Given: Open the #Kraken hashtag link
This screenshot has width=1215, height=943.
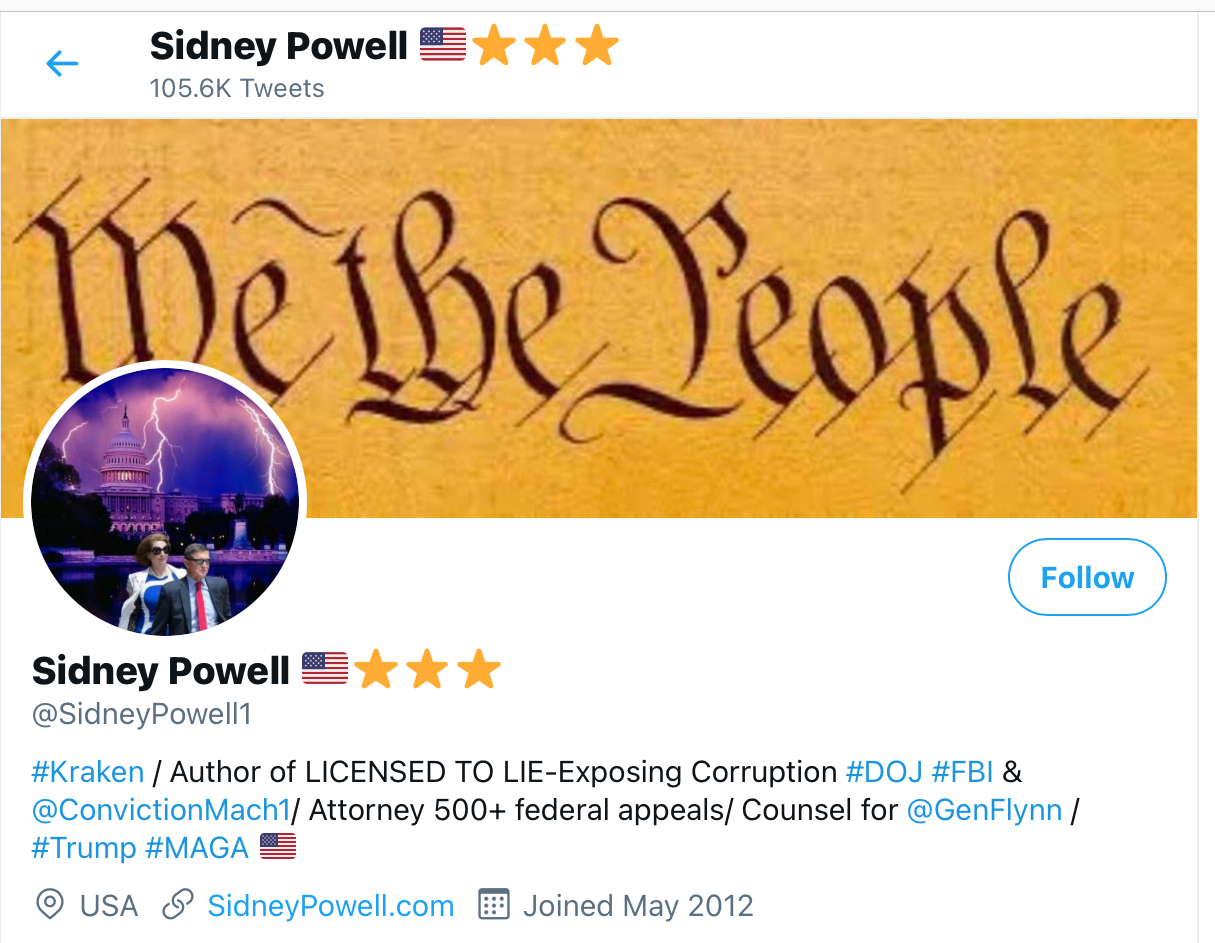Looking at the screenshot, I should 88,772.
